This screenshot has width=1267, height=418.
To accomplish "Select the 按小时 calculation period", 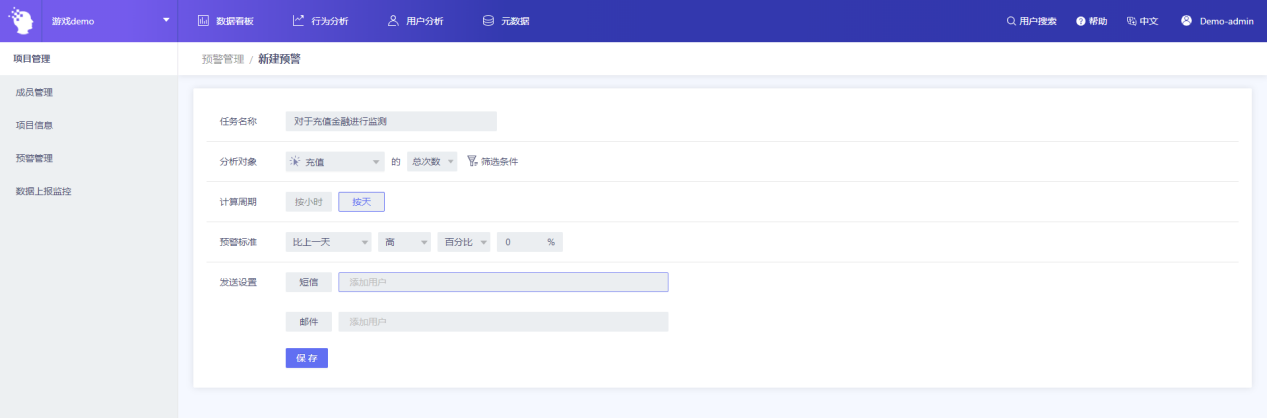I will point(308,201).
